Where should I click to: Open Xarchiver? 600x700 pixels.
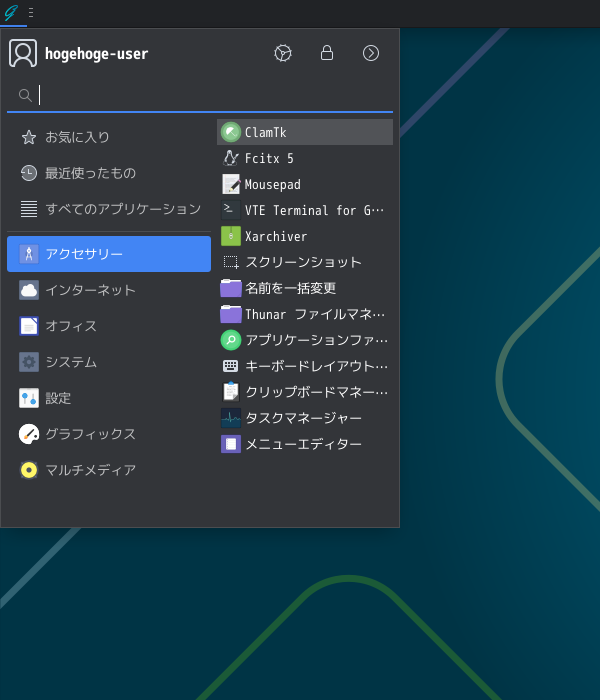click(x=305, y=236)
